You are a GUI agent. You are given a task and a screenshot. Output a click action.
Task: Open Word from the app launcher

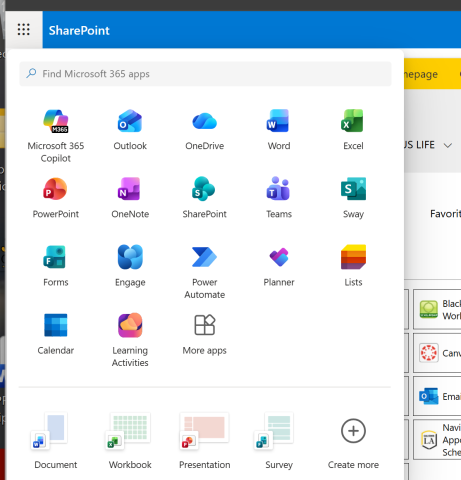[279, 130]
